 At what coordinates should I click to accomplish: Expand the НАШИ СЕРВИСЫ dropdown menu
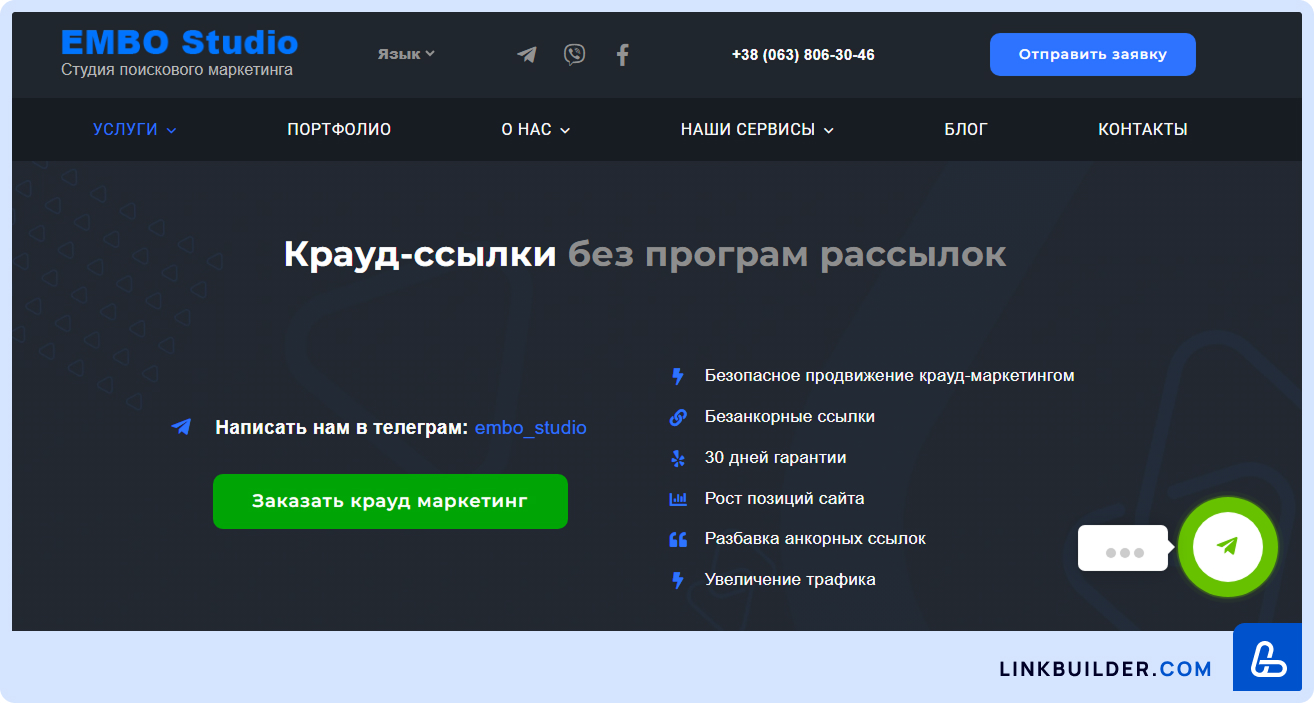[x=757, y=130]
